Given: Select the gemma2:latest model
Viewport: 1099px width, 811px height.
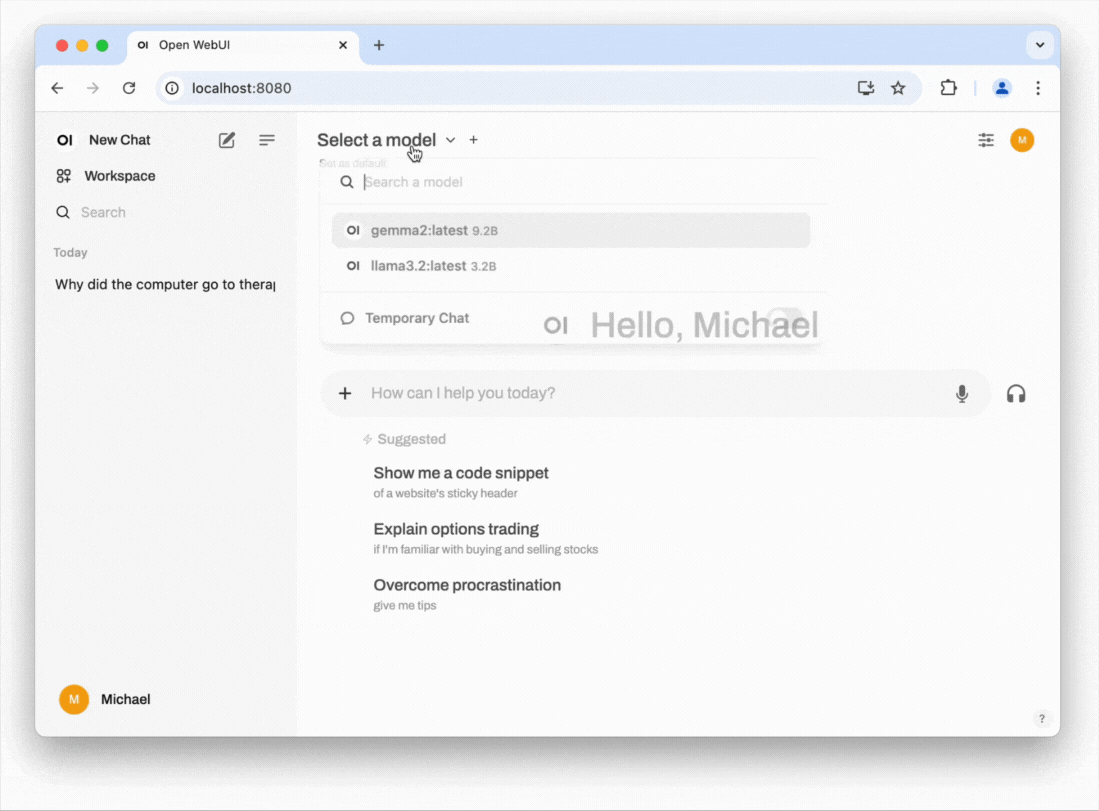Looking at the screenshot, I should click(571, 231).
